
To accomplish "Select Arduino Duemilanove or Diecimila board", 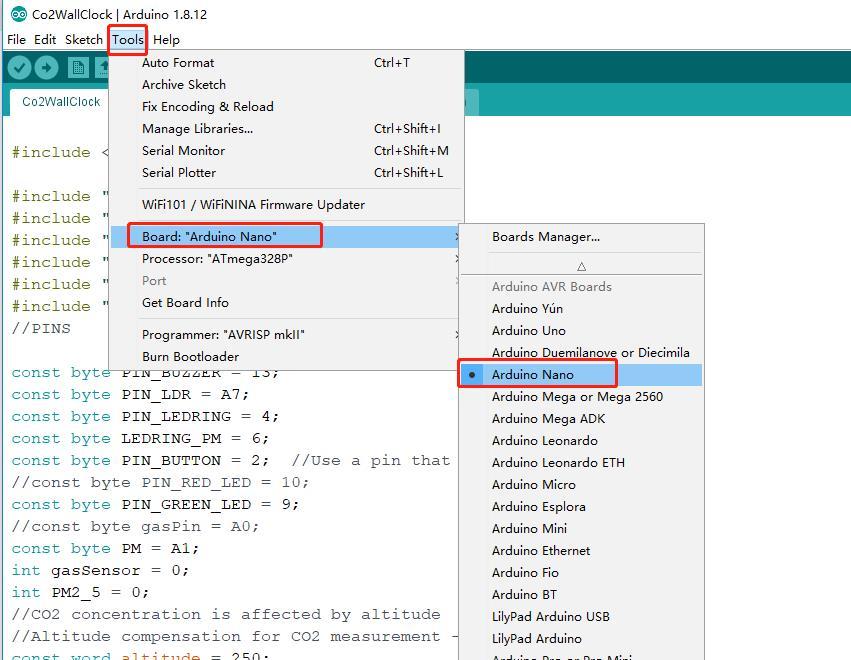I will [x=581, y=352].
